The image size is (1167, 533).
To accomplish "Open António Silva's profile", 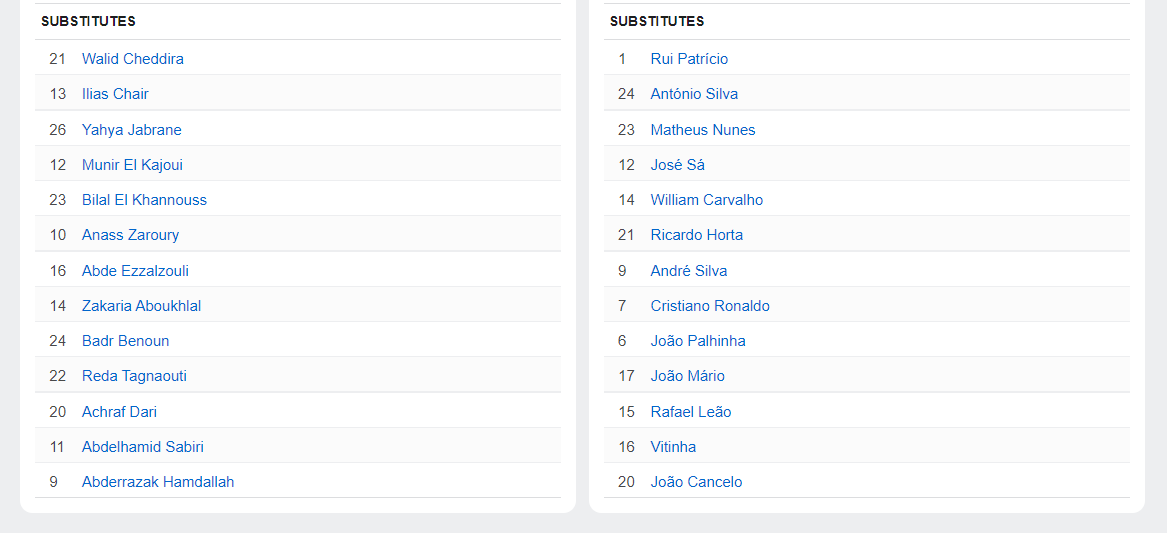I will coord(694,94).
